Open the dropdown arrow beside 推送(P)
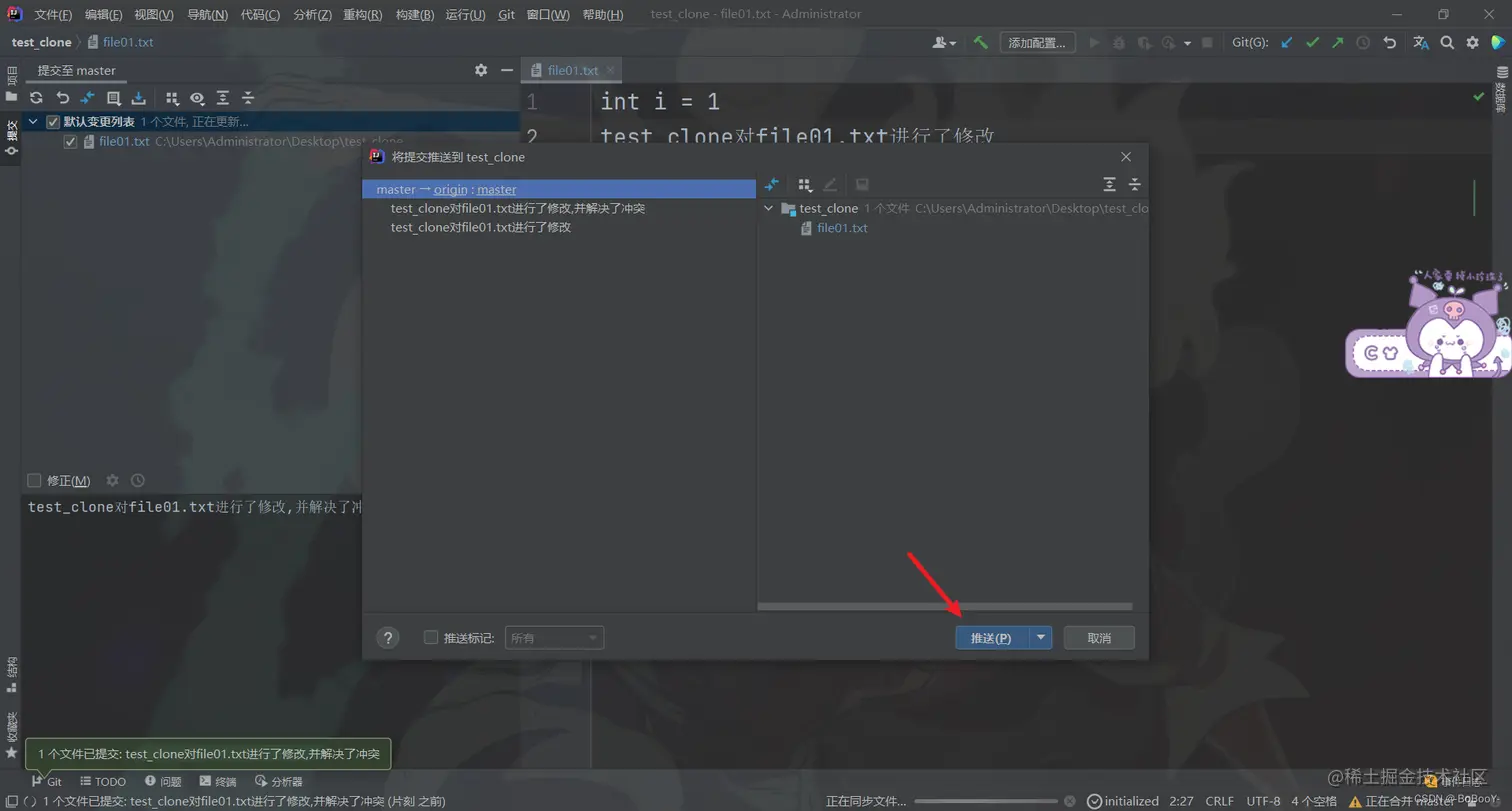This screenshot has width=1512, height=811. [1040, 638]
